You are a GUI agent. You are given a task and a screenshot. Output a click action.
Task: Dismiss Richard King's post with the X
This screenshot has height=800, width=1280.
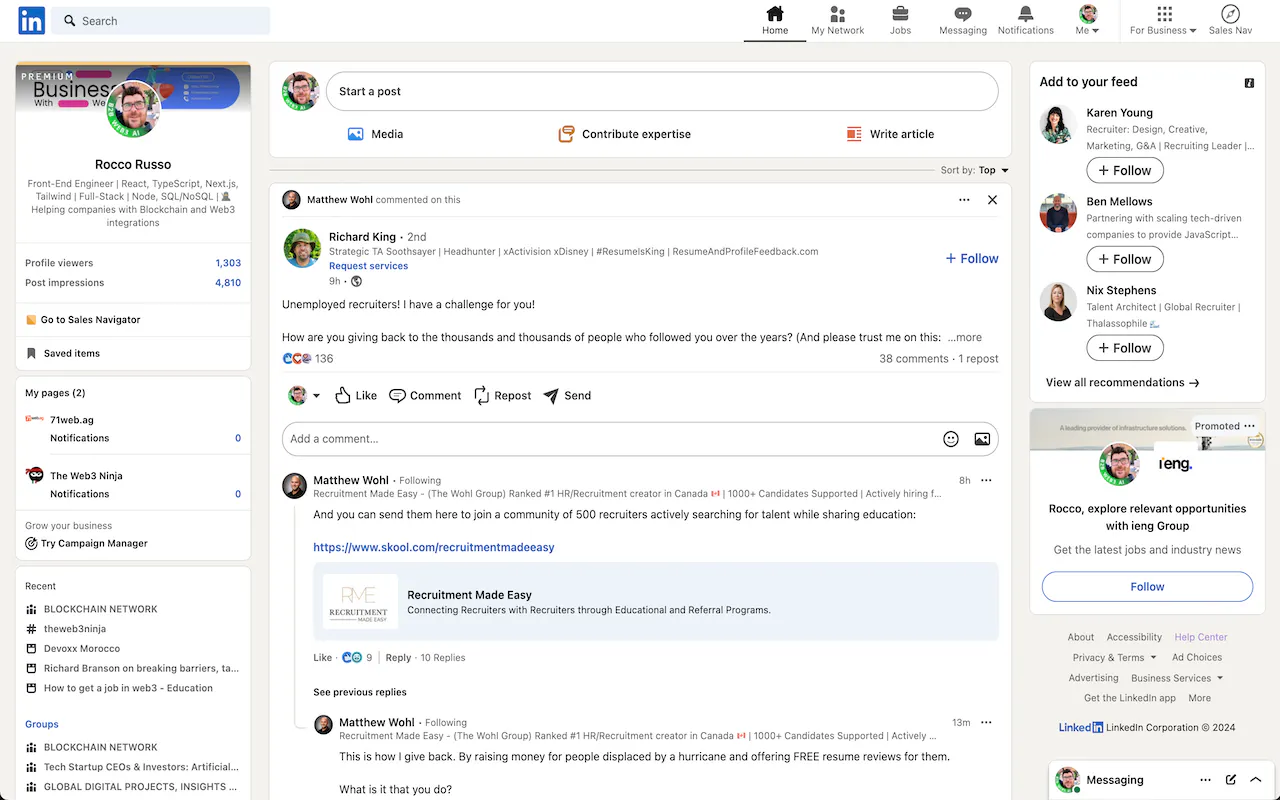coord(992,200)
